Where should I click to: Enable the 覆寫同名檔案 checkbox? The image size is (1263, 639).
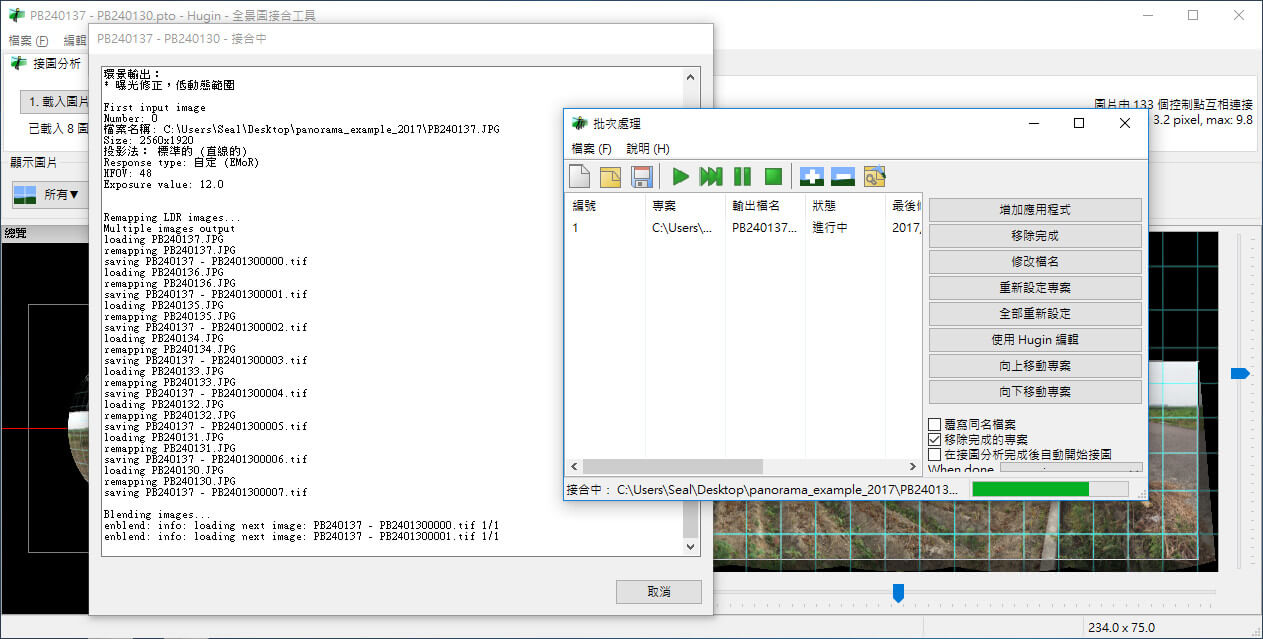coord(935,424)
